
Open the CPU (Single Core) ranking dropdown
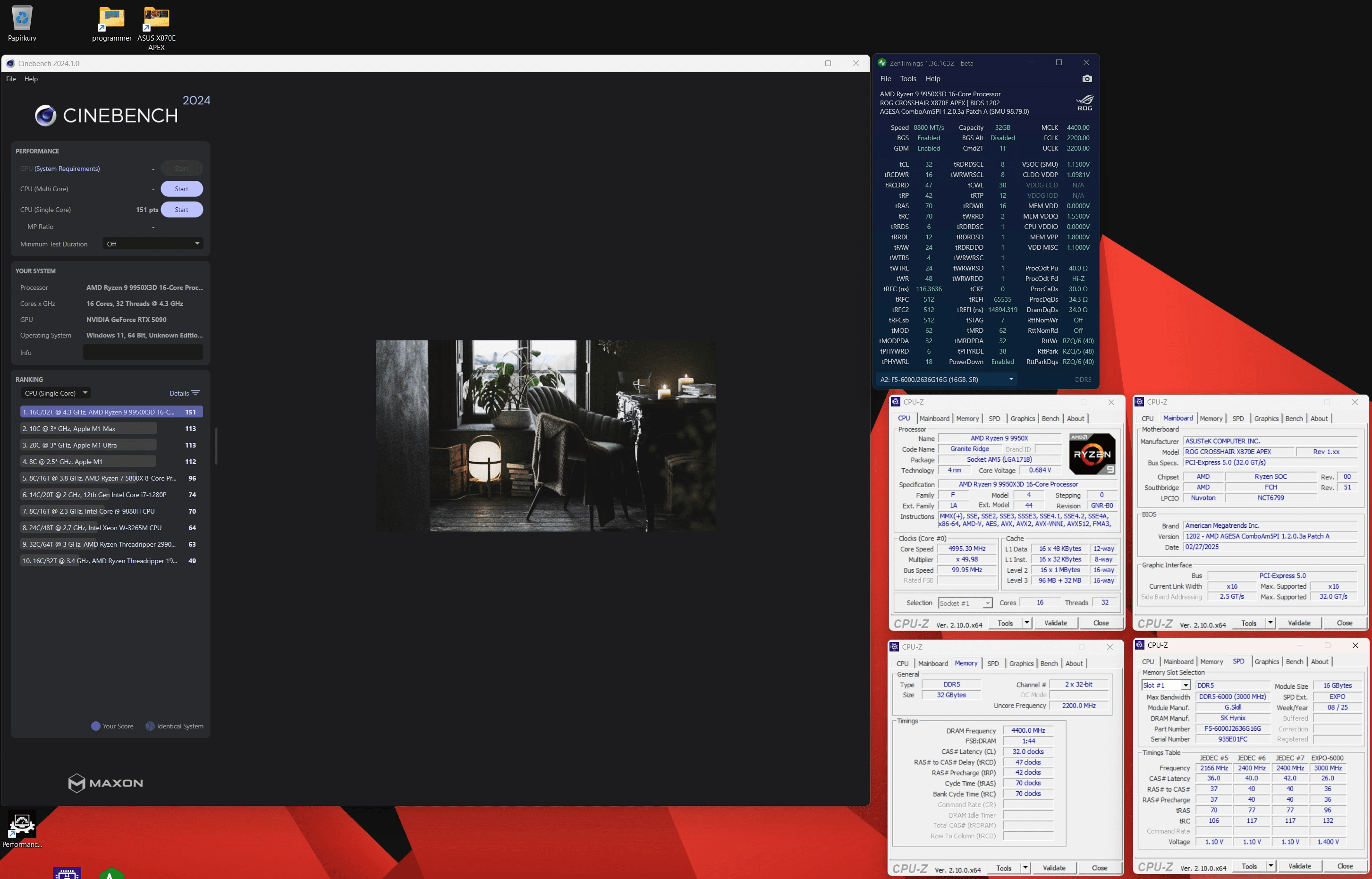tap(55, 393)
